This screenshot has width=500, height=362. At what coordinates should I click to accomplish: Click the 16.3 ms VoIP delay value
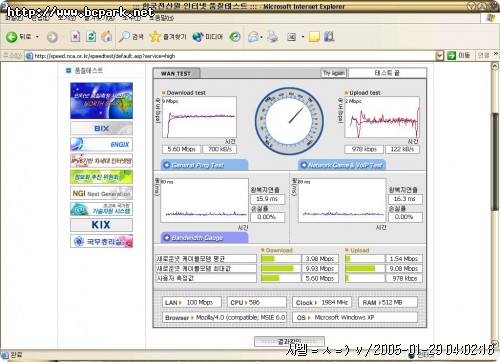pyautogui.click(x=405, y=199)
